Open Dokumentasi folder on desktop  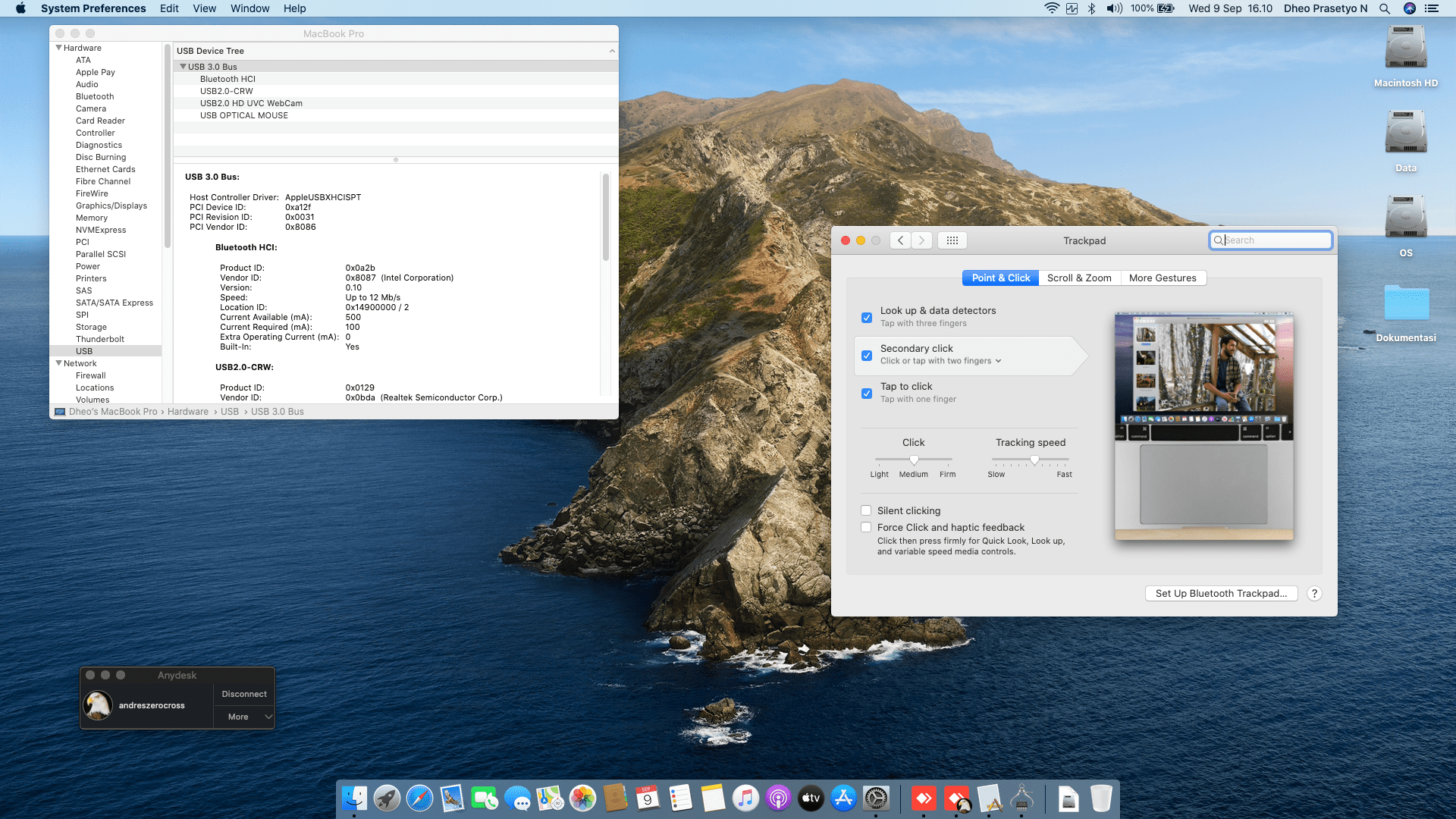[1406, 312]
